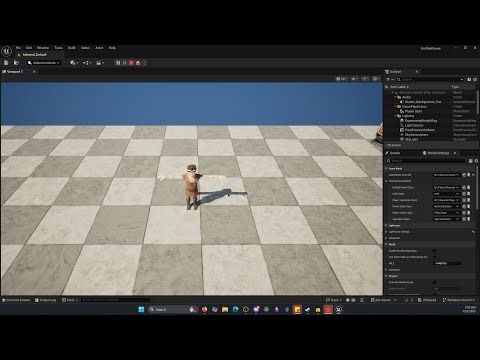Open the Help menu

tap(112, 48)
